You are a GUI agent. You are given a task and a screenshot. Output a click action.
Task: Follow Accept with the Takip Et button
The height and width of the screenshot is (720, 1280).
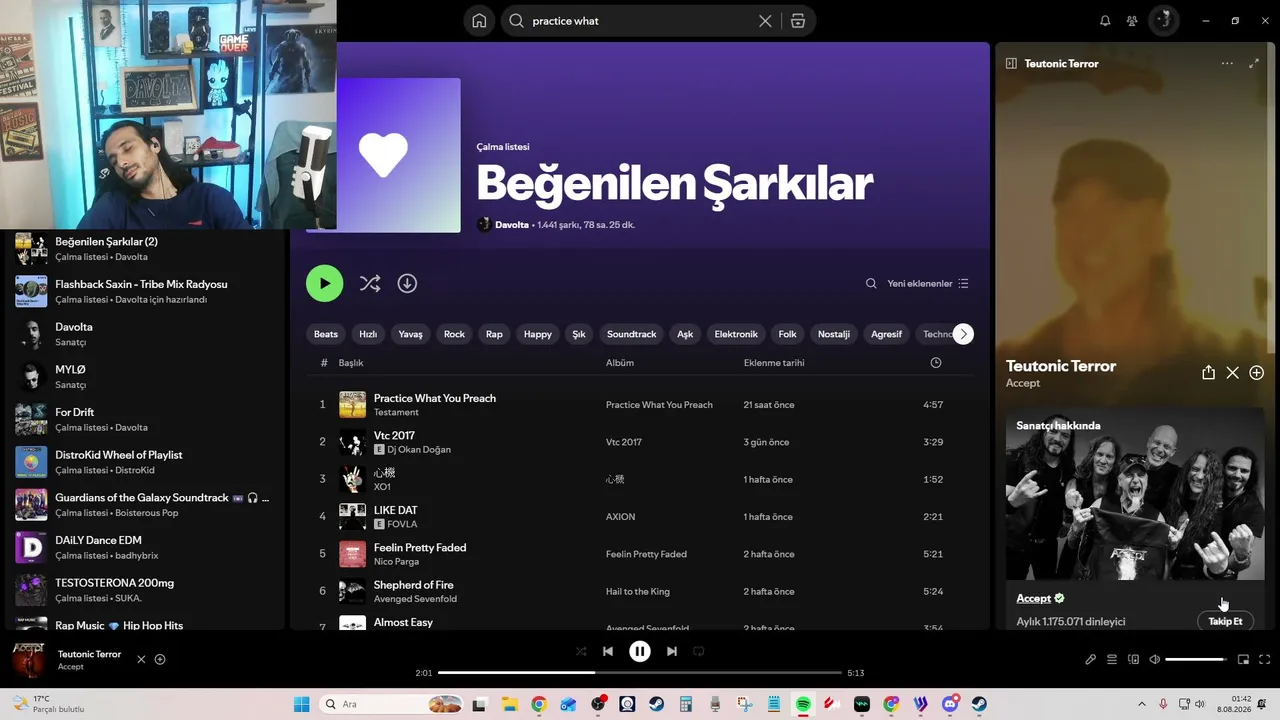1225,621
